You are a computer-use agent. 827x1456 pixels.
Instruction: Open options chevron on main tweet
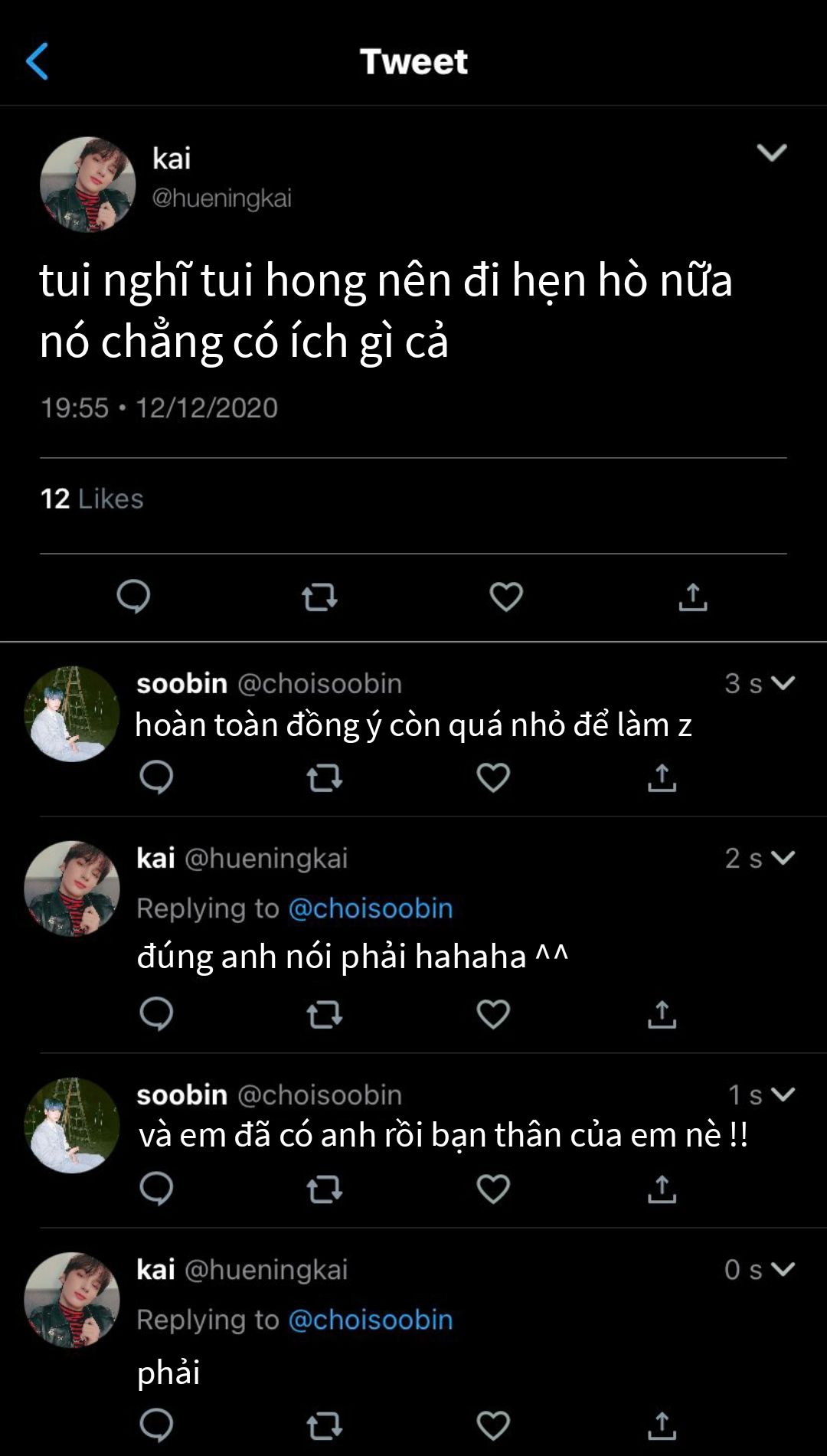[x=771, y=152]
